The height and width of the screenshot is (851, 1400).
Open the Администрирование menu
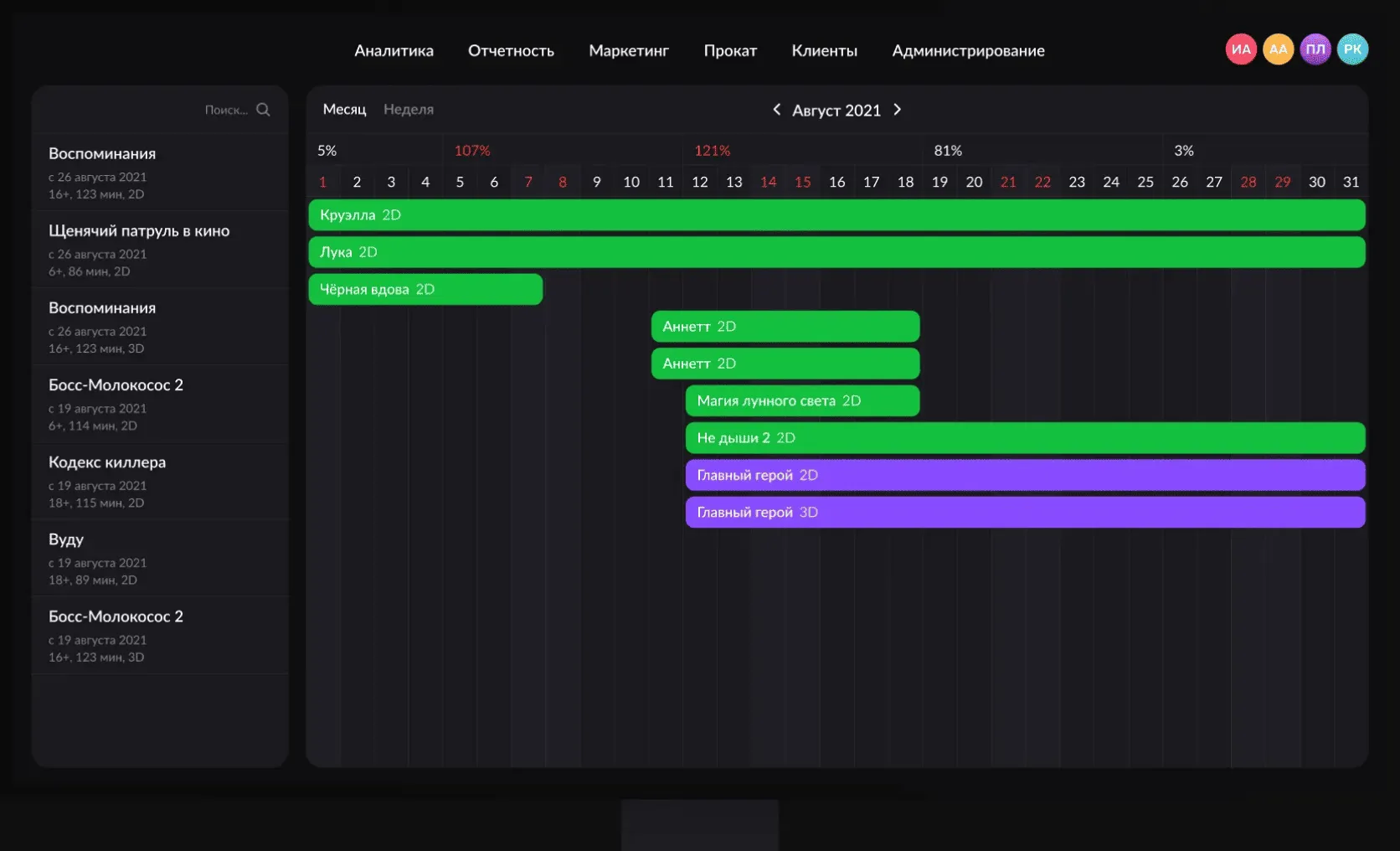click(968, 51)
